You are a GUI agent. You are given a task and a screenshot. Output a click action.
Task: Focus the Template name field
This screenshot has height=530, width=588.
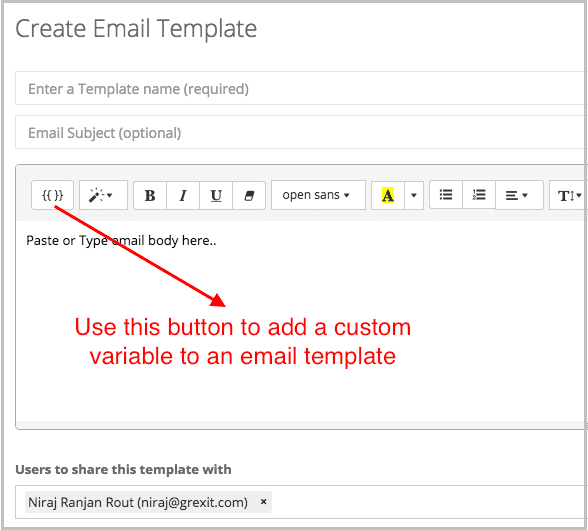tap(301, 89)
